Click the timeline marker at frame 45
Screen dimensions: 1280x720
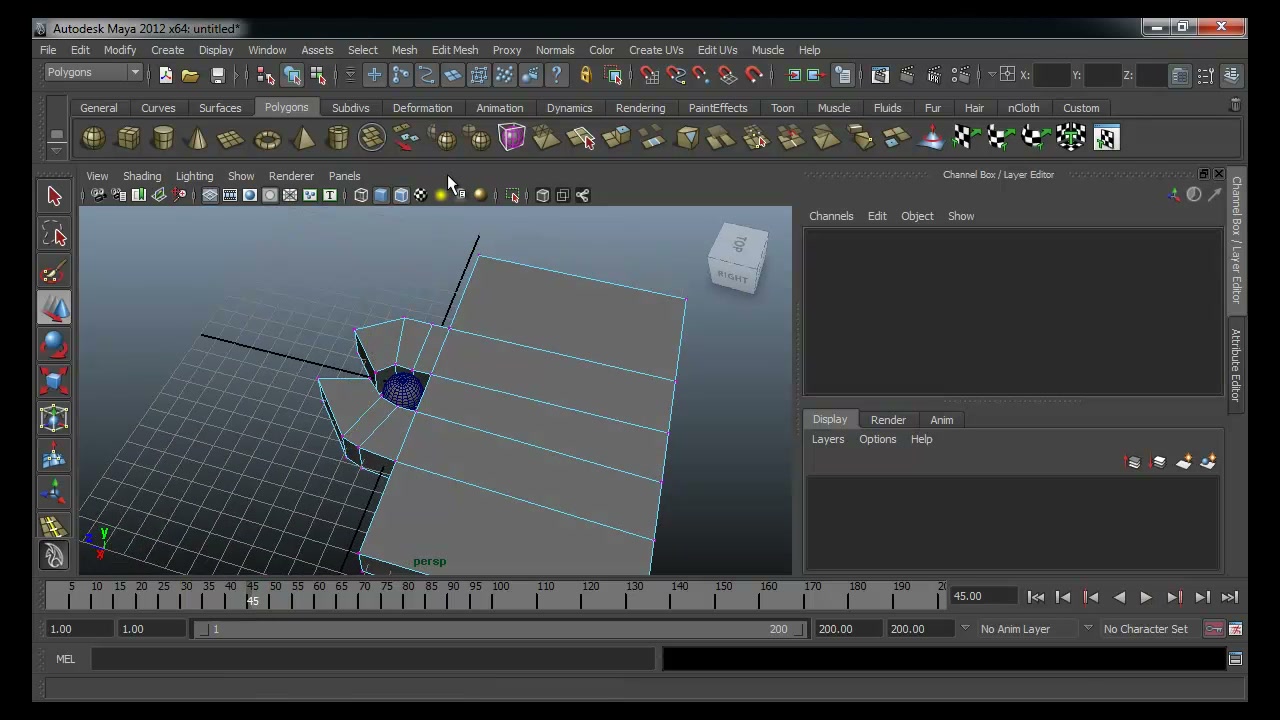coord(253,596)
